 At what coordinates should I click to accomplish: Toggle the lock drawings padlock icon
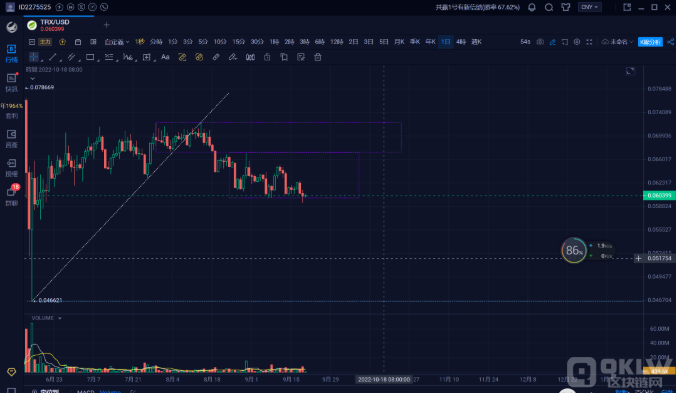pos(267,57)
